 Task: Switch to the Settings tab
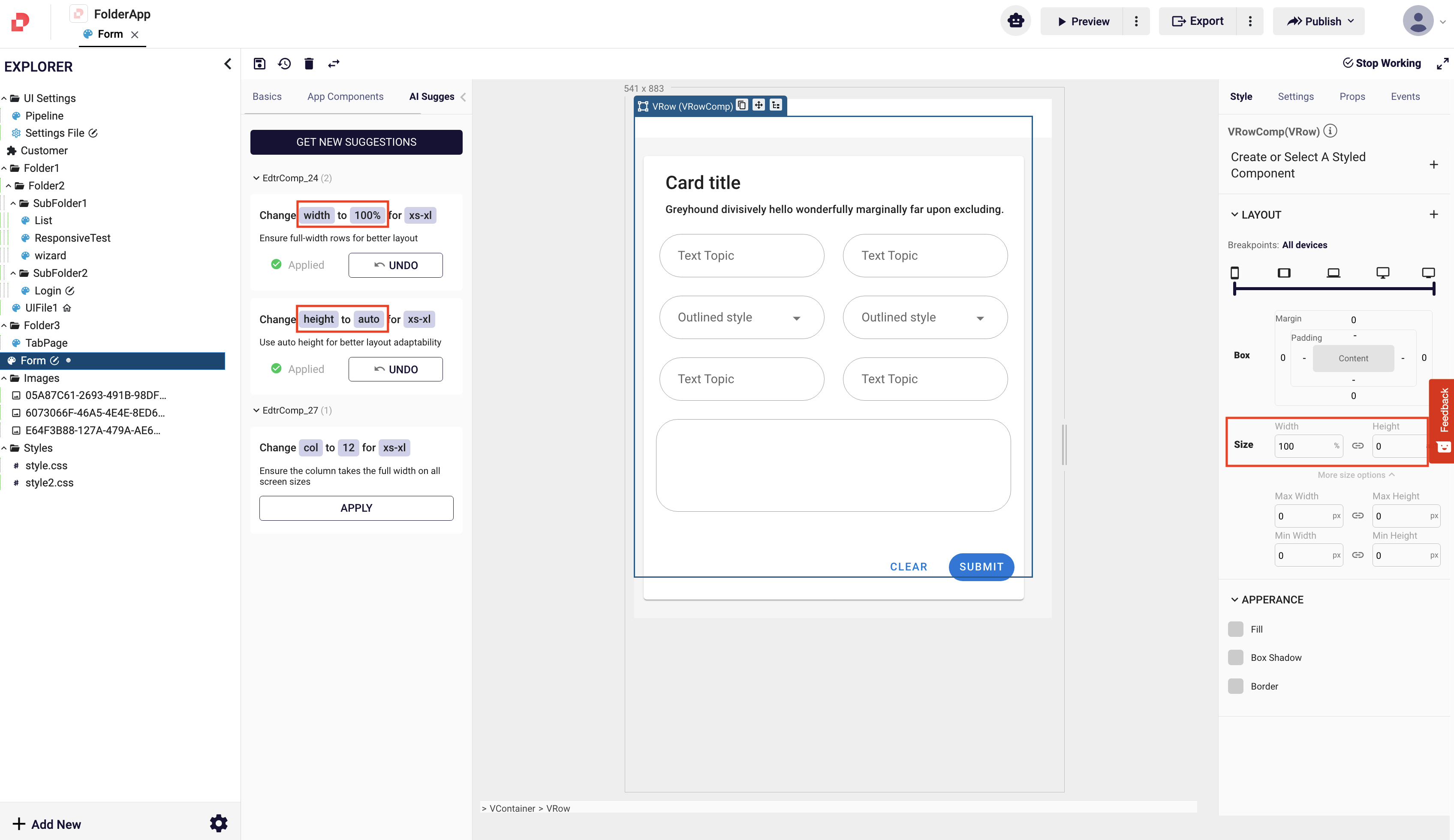pos(1295,96)
